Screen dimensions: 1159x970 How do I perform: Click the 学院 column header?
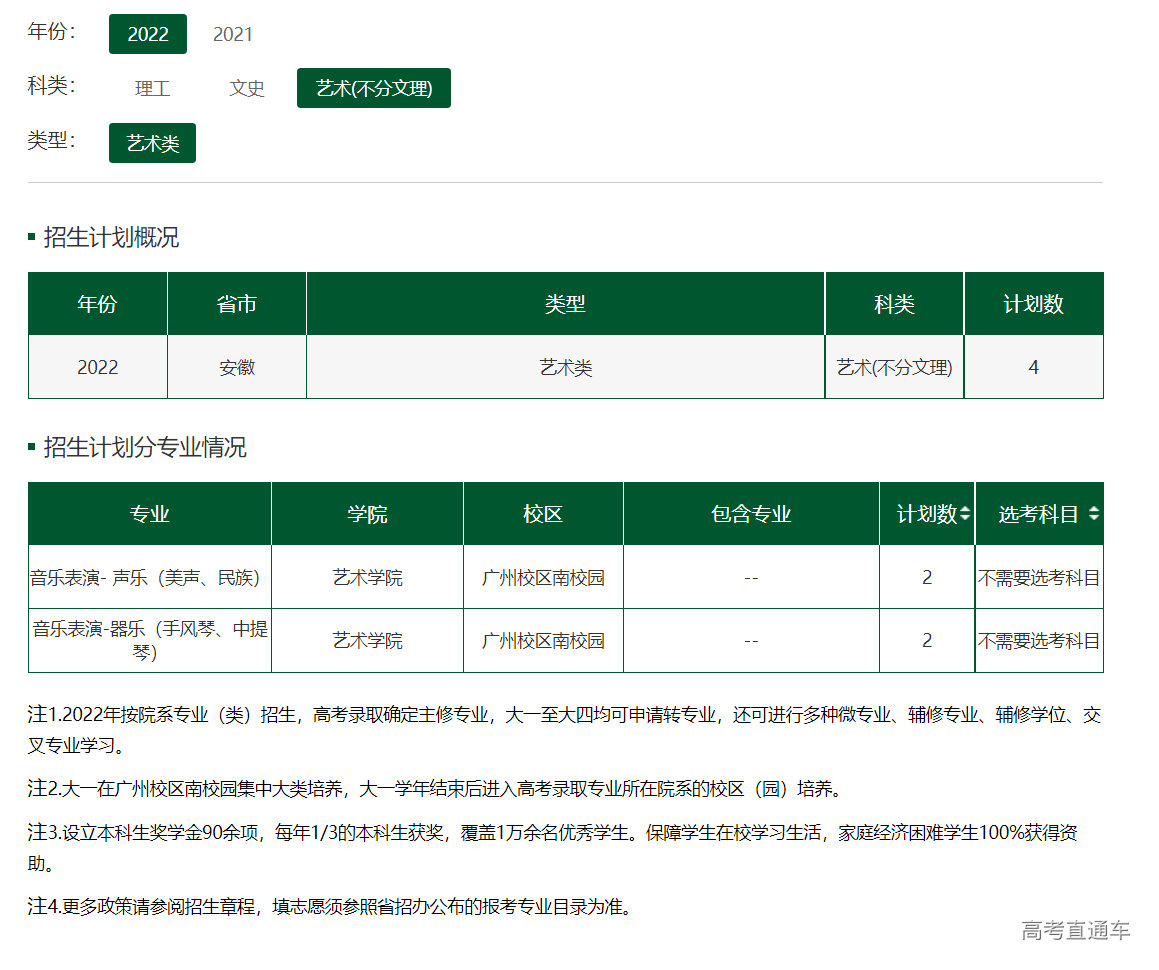[x=367, y=514]
